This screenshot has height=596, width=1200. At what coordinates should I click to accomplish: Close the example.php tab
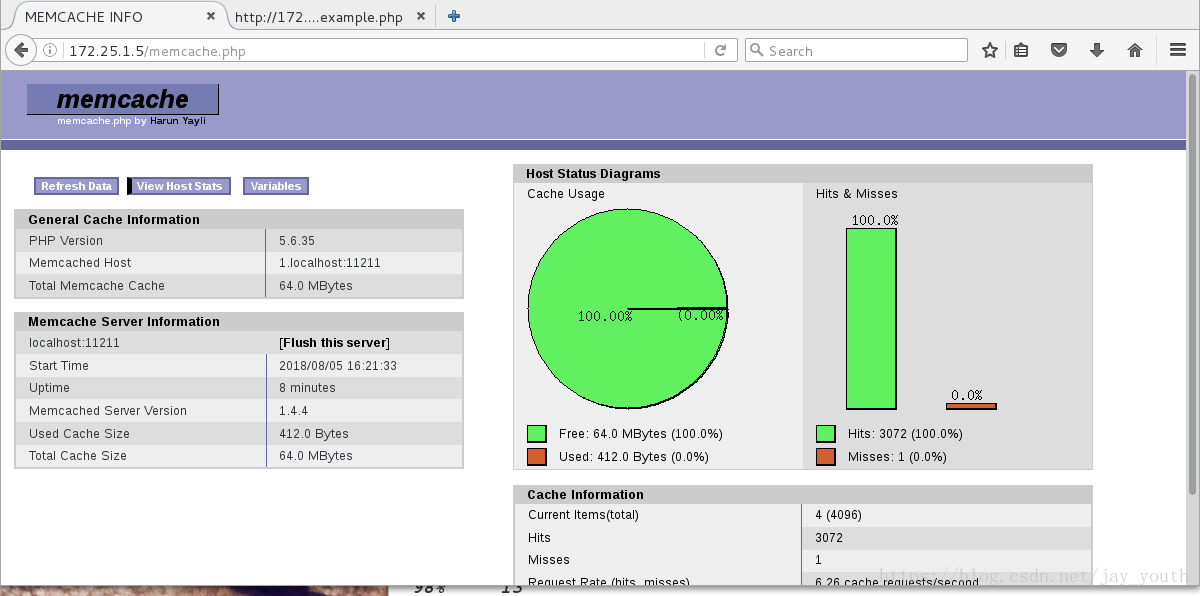(x=422, y=17)
